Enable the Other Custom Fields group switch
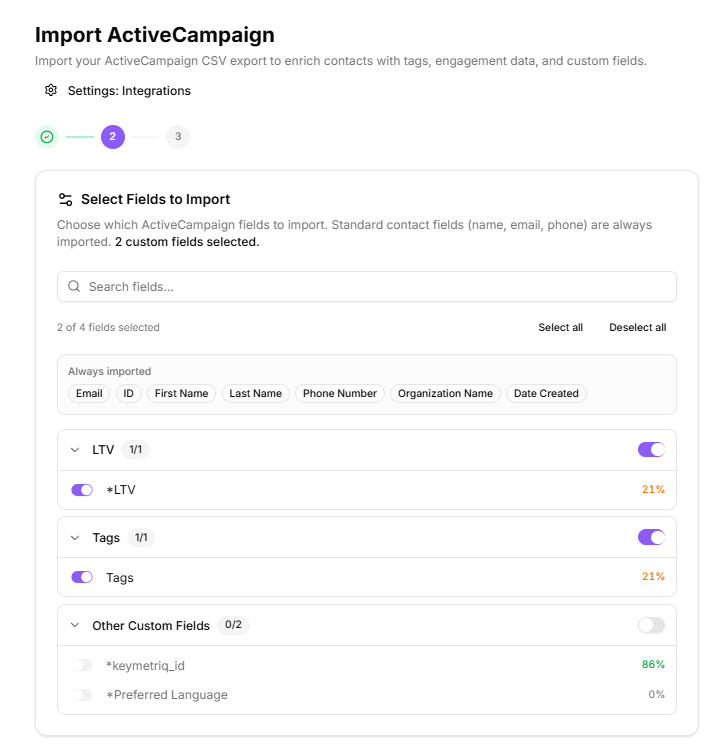This screenshot has width=721, height=747. click(x=651, y=625)
